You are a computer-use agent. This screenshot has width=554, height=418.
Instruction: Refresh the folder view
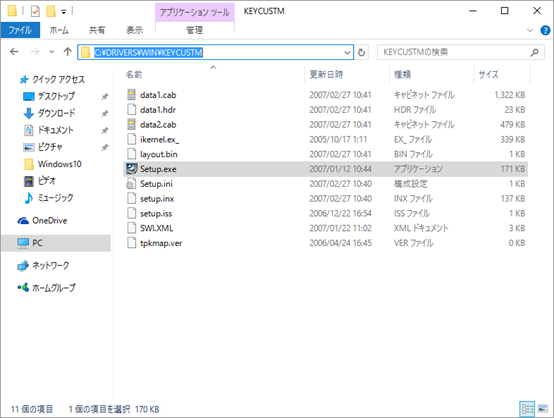click(361, 53)
